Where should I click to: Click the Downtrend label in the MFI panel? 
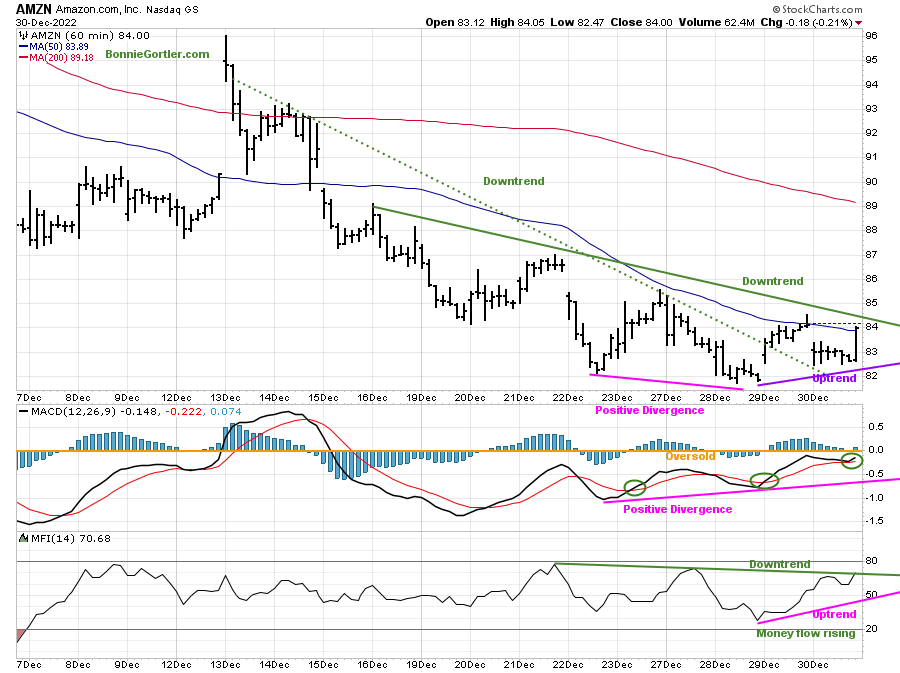(x=779, y=565)
